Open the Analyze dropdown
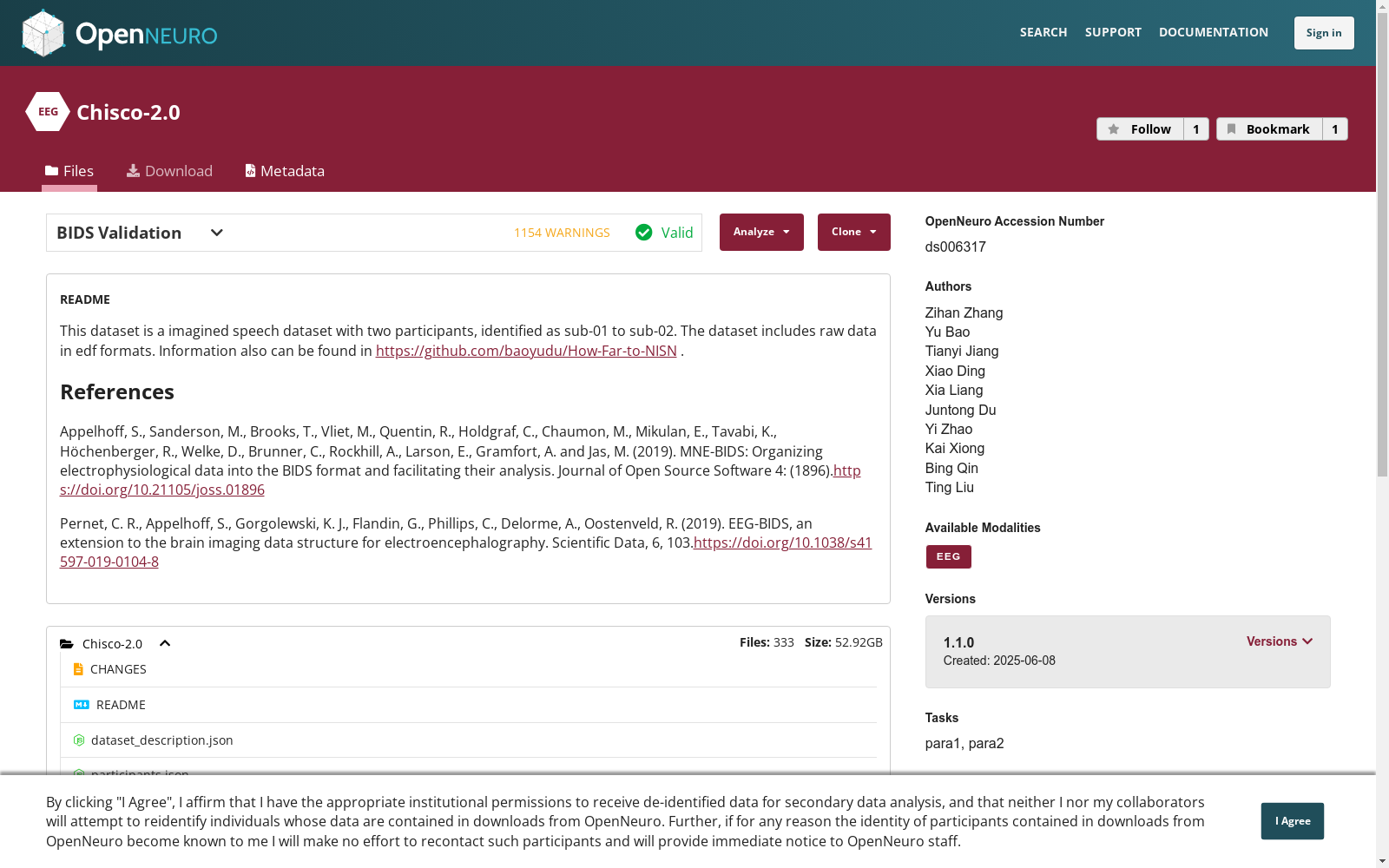 tap(761, 232)
